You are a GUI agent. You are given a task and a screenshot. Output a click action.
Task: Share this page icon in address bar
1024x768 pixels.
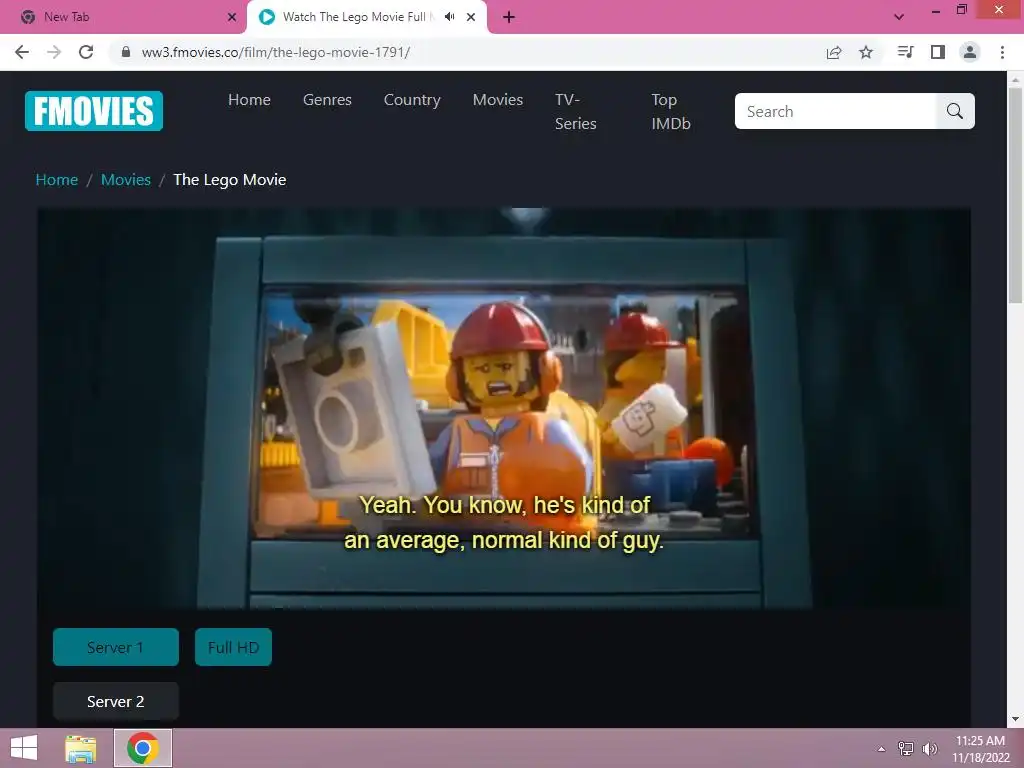834,52
